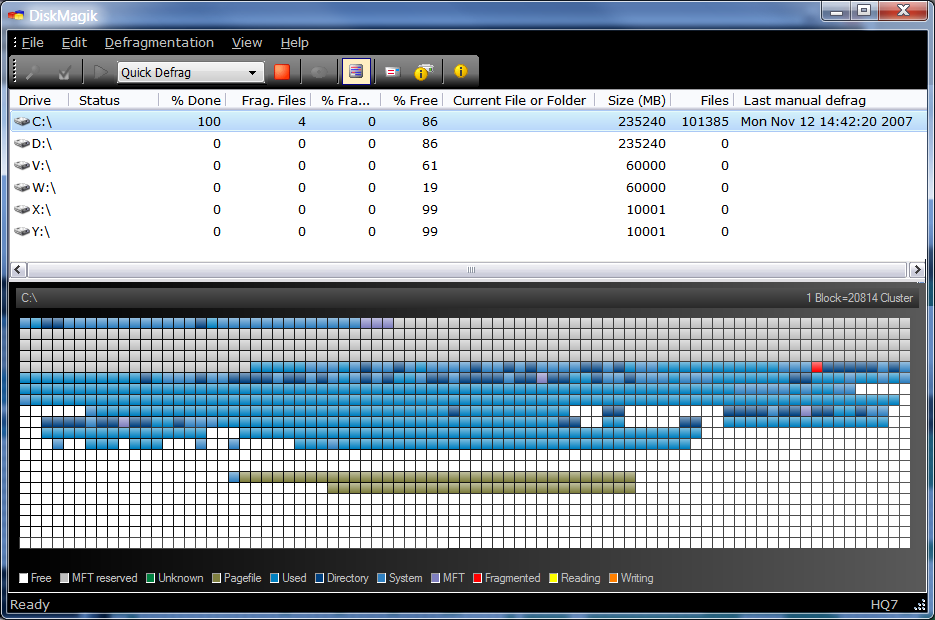This screenshot has height=620, width=935.
Task: Click the red fragmented block in cluster map
Action: coord(817,367)
